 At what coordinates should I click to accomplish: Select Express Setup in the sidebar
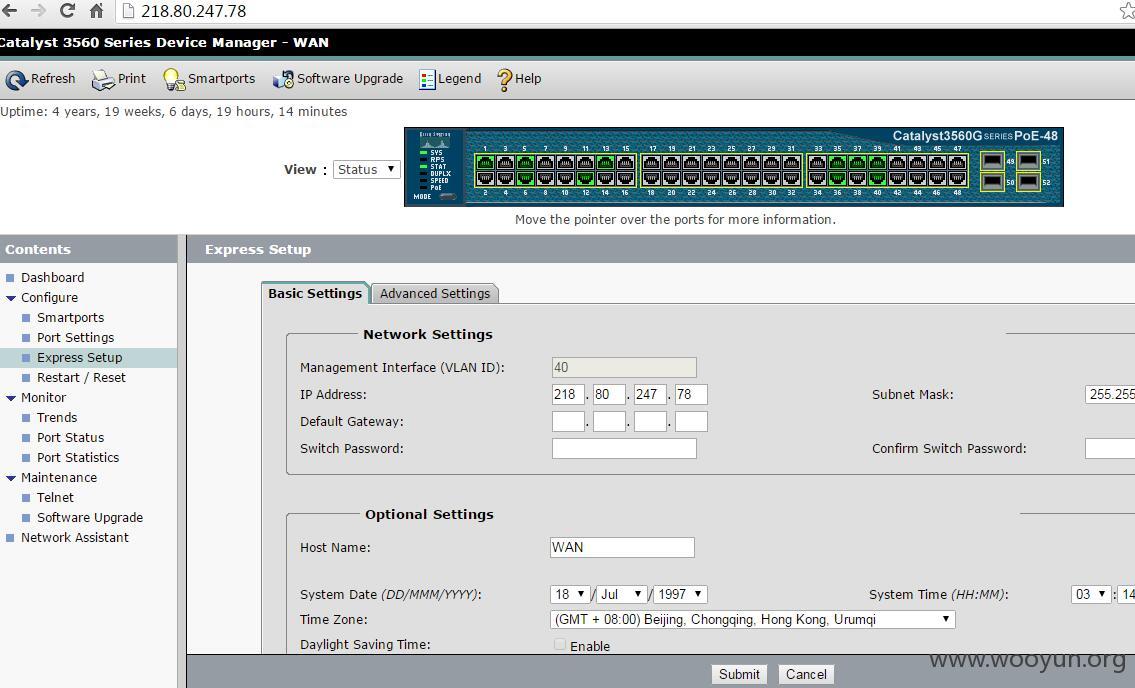point(80,358)
